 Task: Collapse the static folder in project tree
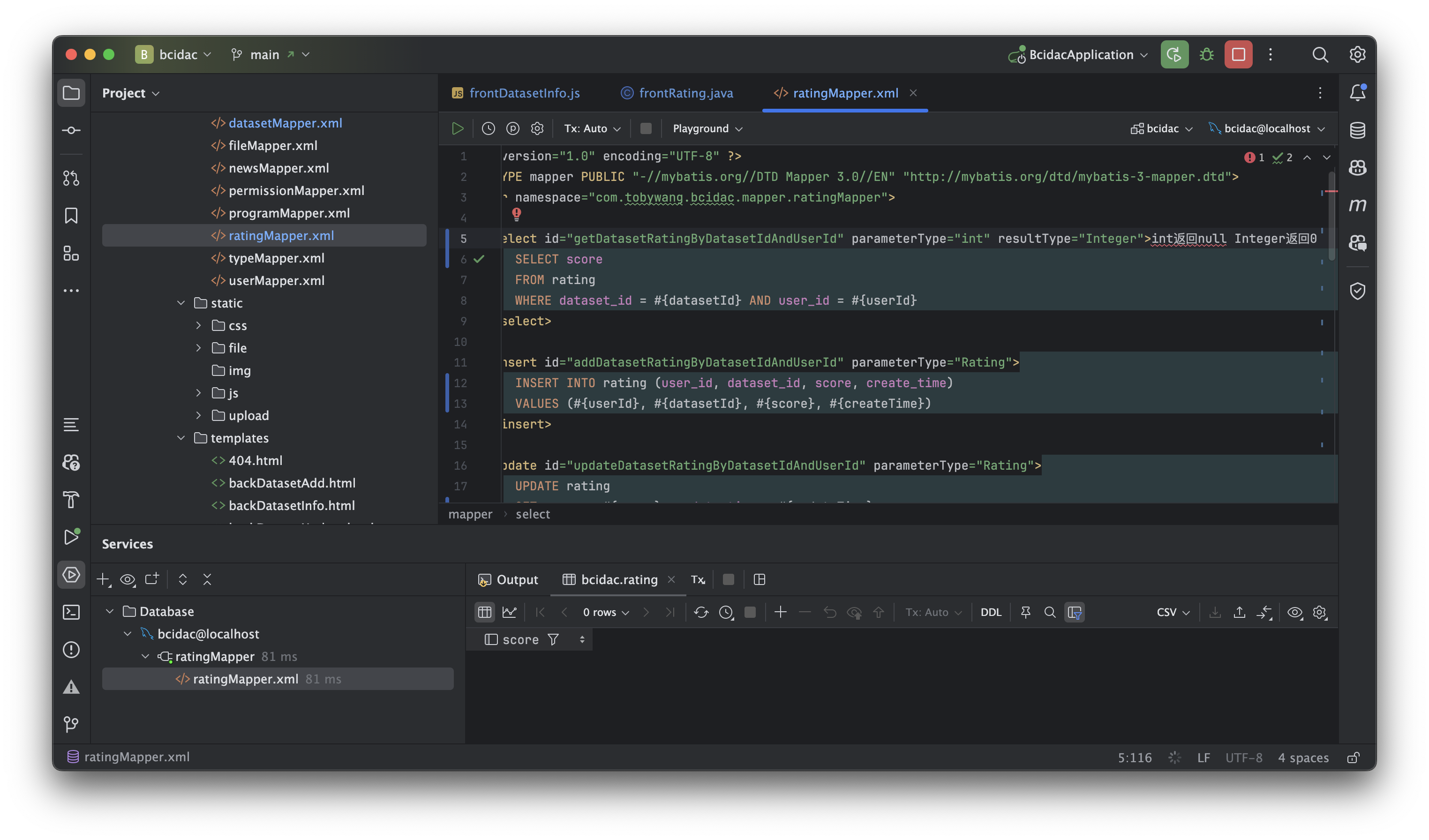tap(181, 303)
